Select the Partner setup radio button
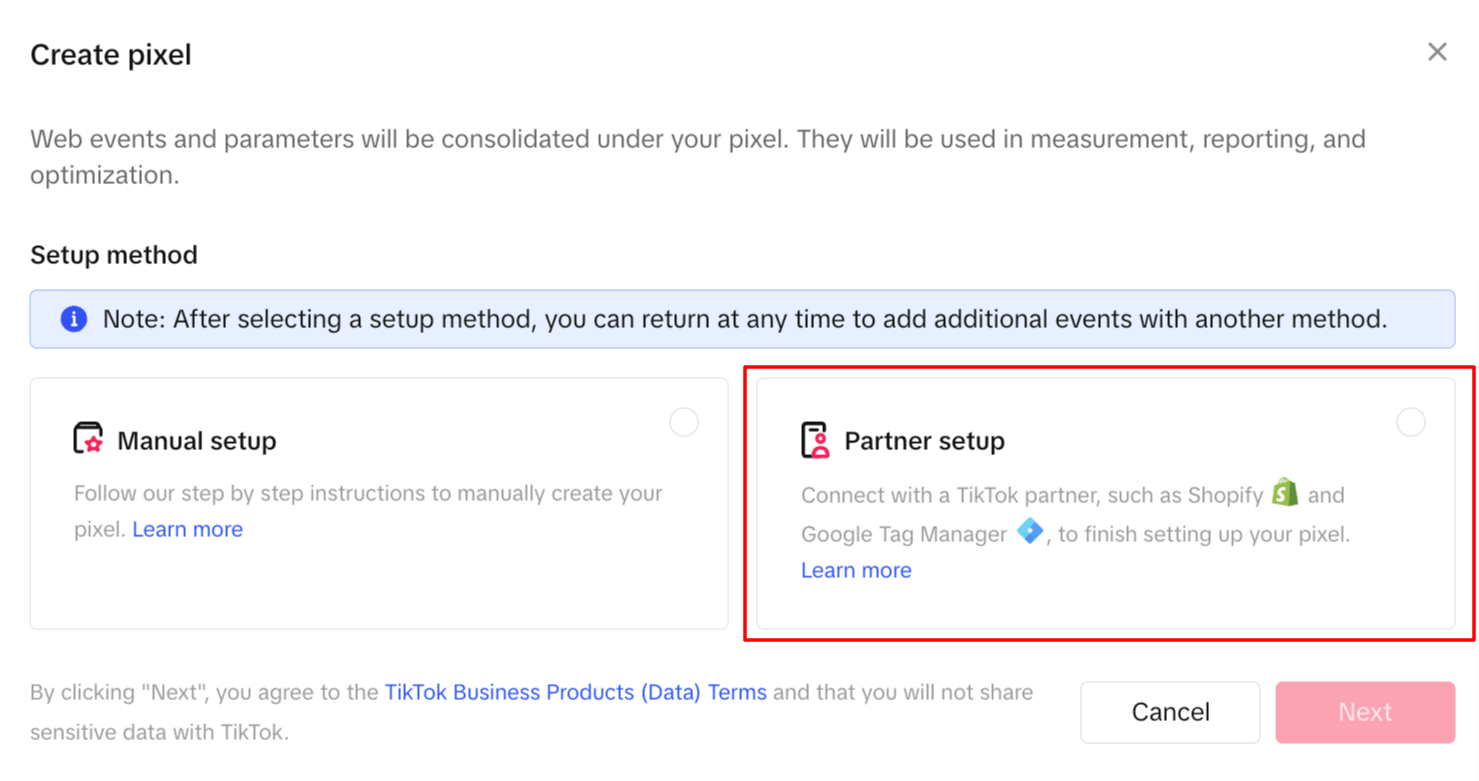This screenshot has width=1479, height=781. [x=1411, y=422]
